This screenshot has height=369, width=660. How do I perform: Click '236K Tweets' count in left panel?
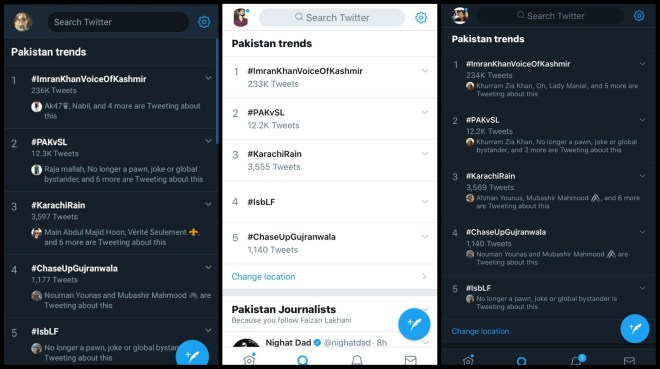point(54,90)
